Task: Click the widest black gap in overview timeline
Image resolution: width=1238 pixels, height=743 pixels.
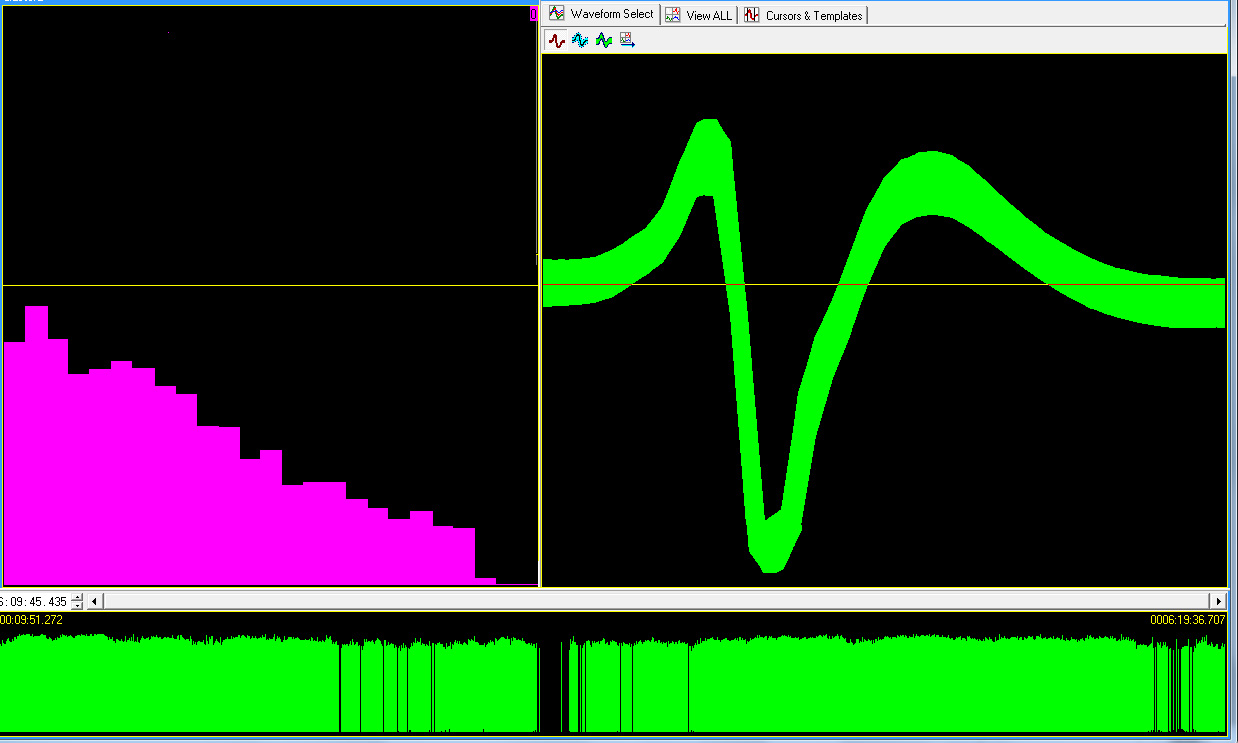Action: click(553, 690)
